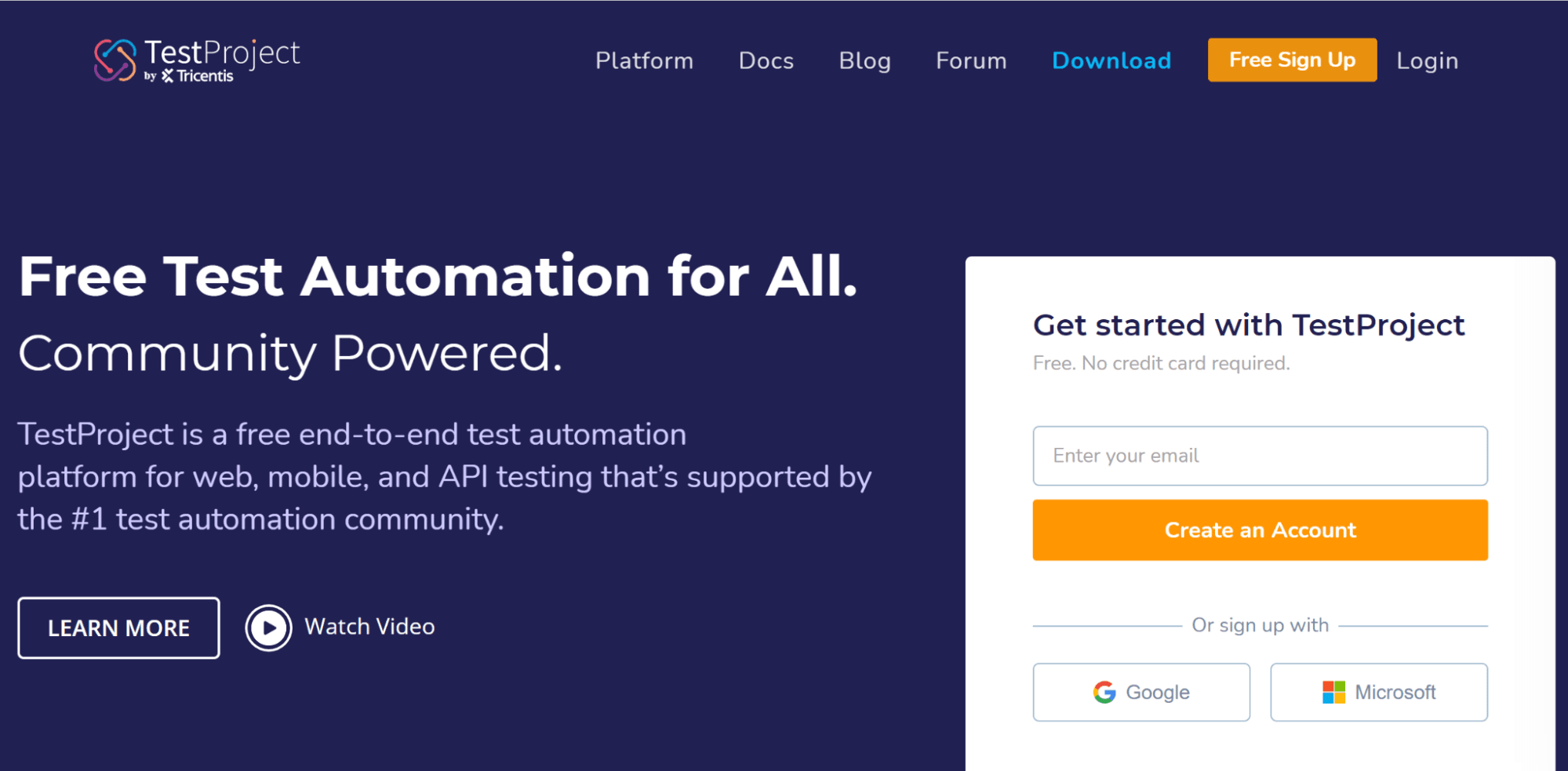Image resolution: width=1568 pixels, height=771 pixels.
Task: Click the LEARN MORE button
Action: (x=118, y=627)
